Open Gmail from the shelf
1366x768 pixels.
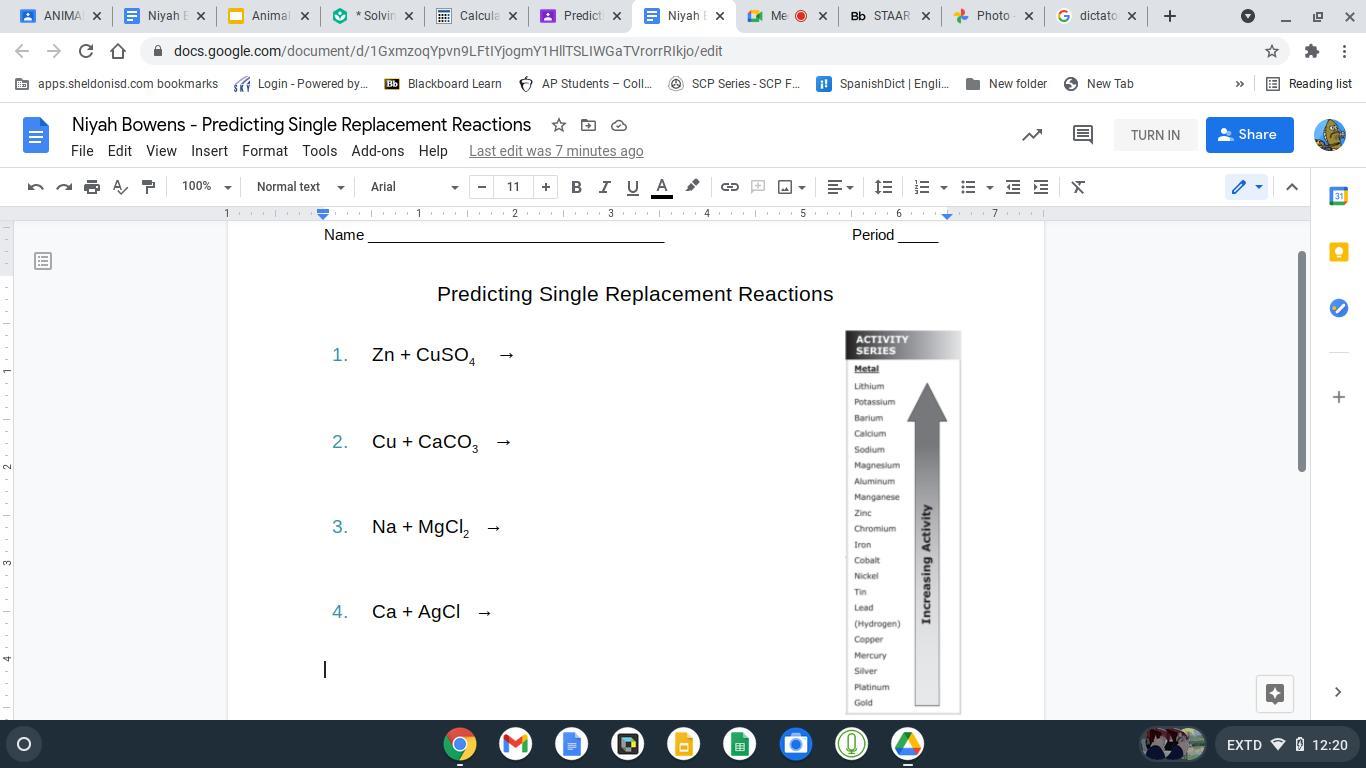[515, 744]
